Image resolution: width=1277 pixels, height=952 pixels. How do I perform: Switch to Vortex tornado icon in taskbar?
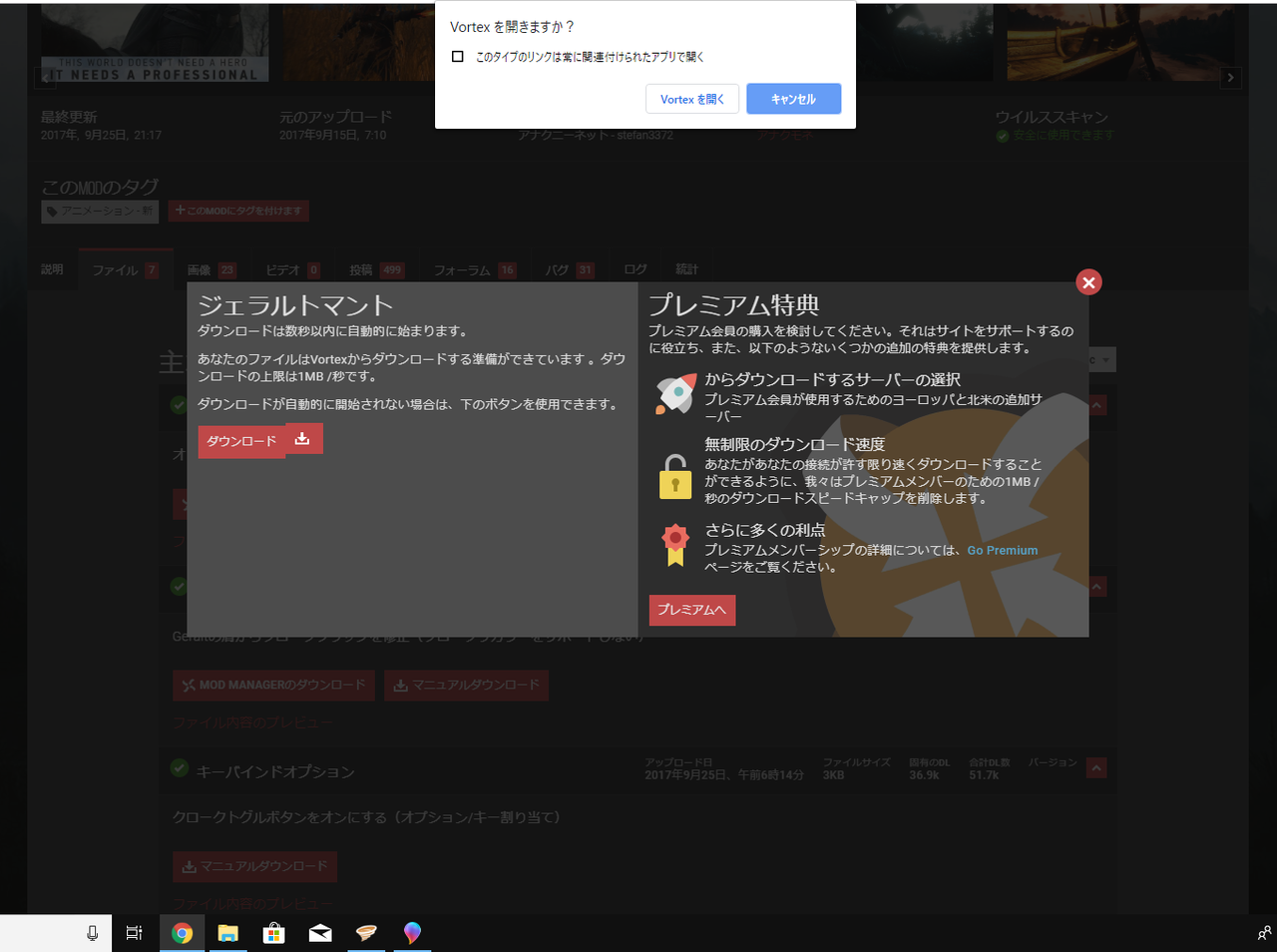coord(366,933)
